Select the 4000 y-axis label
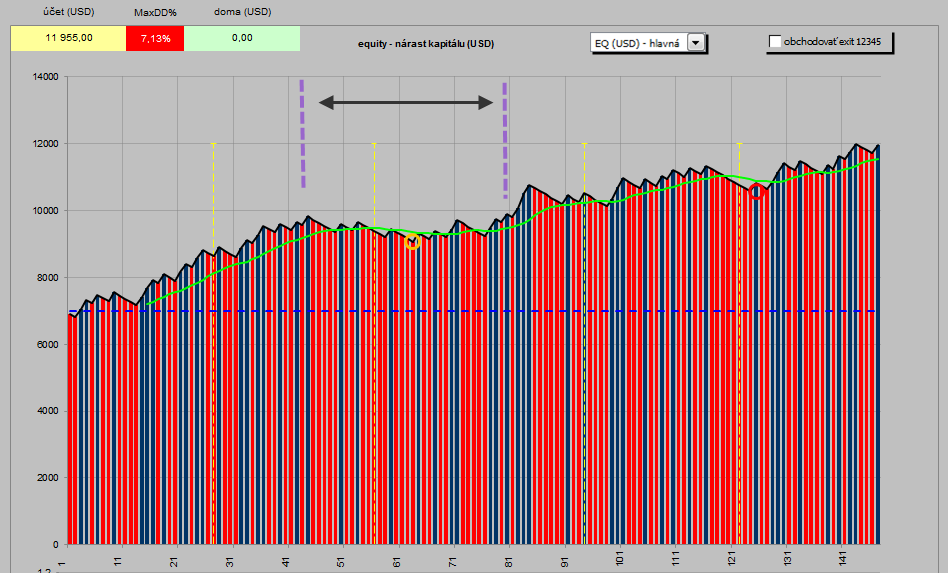This screenshot has width=948, height=573. tap(48, 411)
